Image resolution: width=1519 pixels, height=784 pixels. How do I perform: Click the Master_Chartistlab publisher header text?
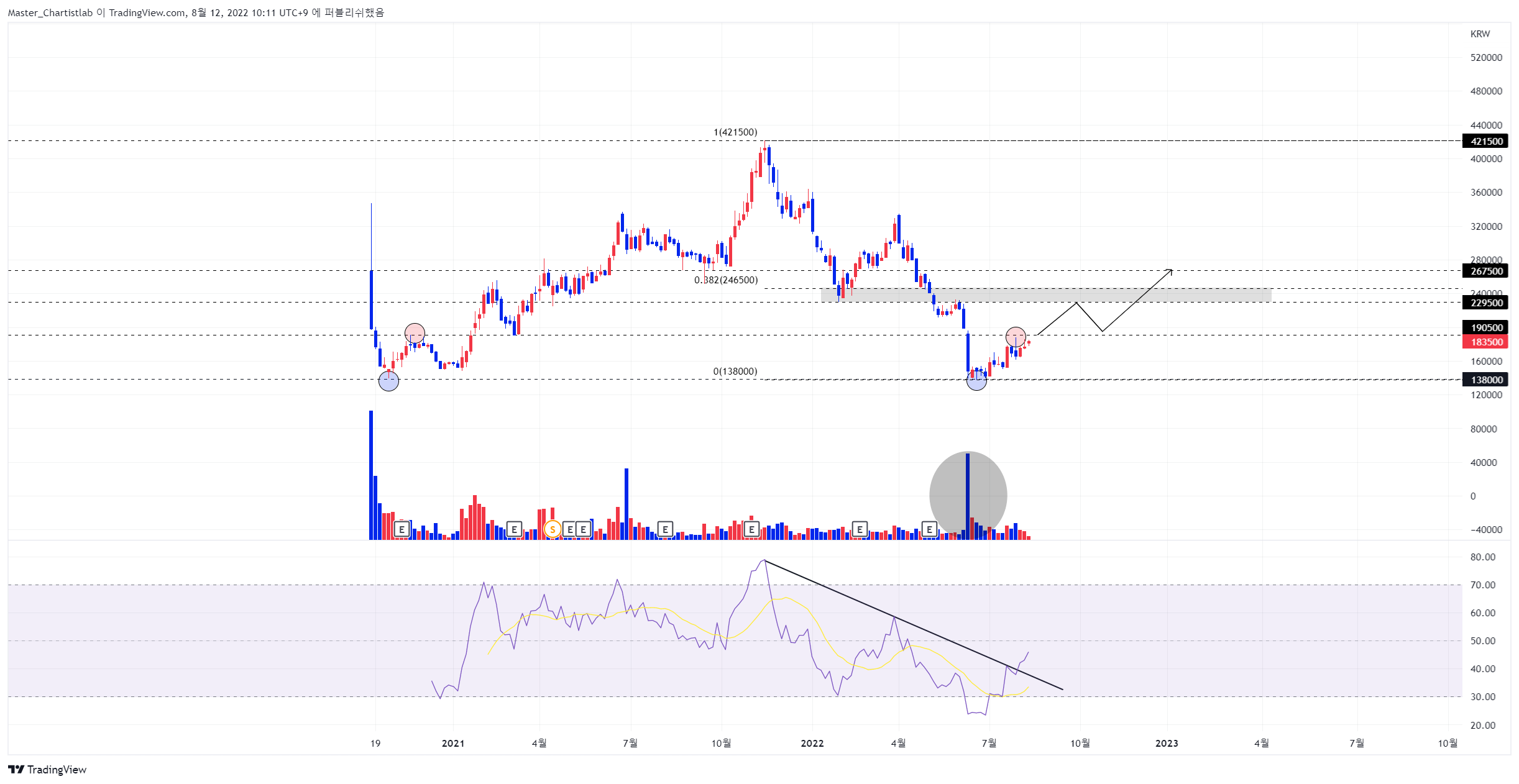(50, 12)
